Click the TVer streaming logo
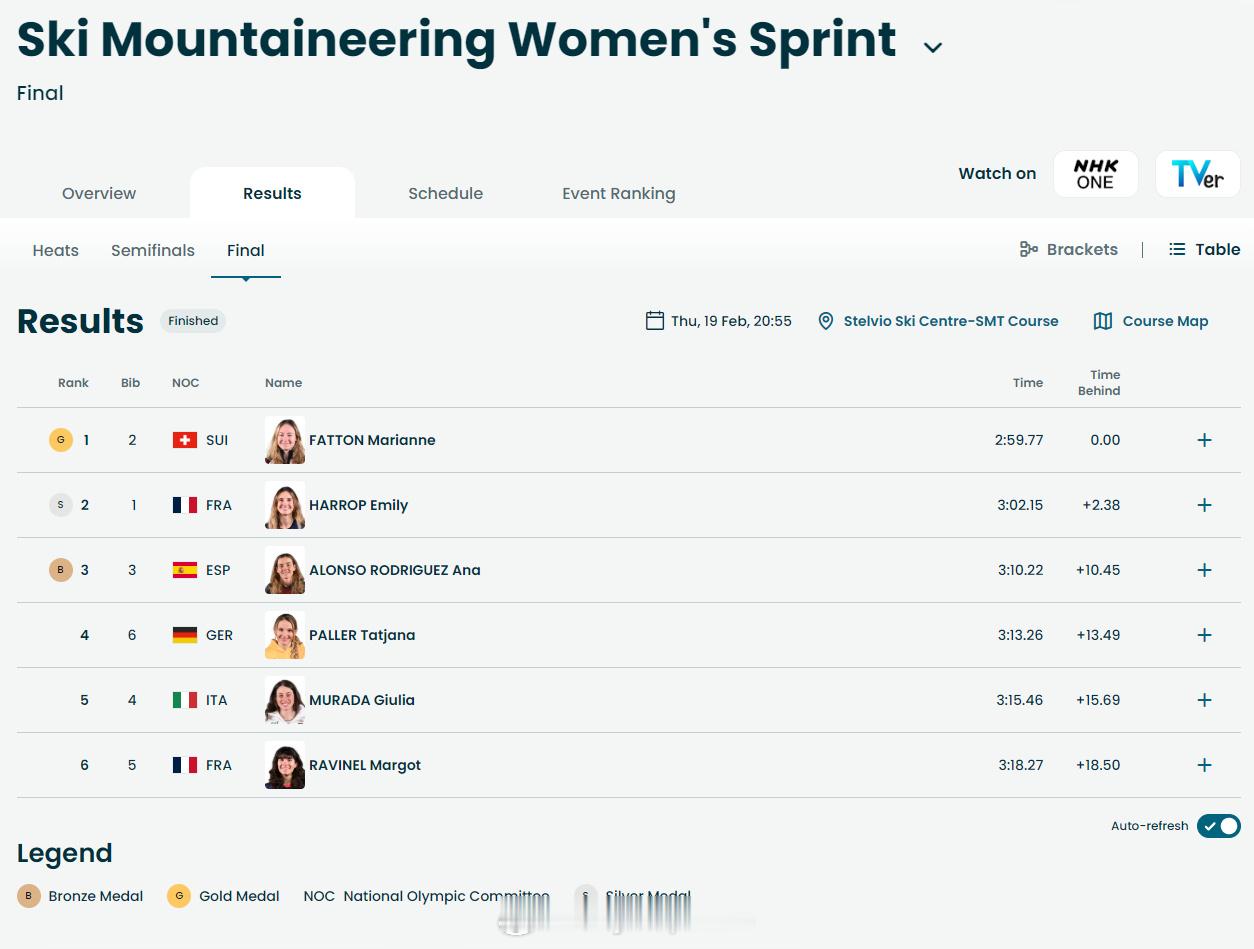The width and height of the screenshot is (1254, 949). 1197,174
